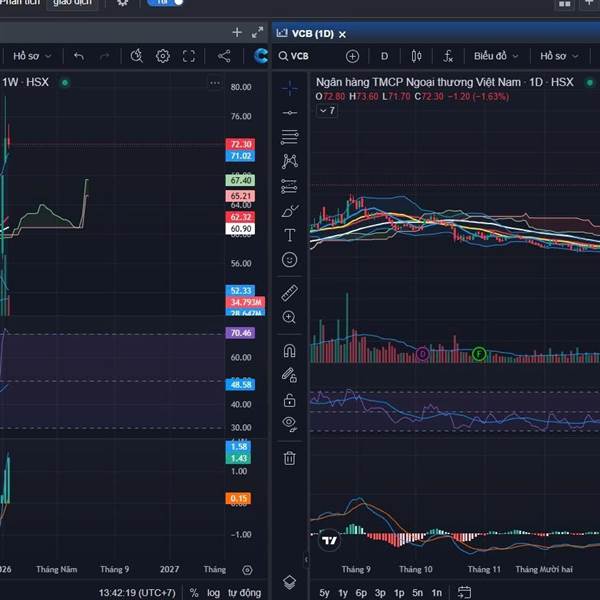Undo the last chart action

tap(79, 57)
